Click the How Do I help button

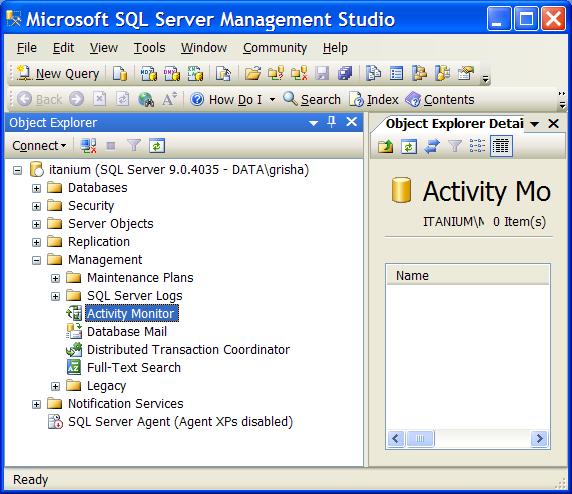(x=227, y=99)
